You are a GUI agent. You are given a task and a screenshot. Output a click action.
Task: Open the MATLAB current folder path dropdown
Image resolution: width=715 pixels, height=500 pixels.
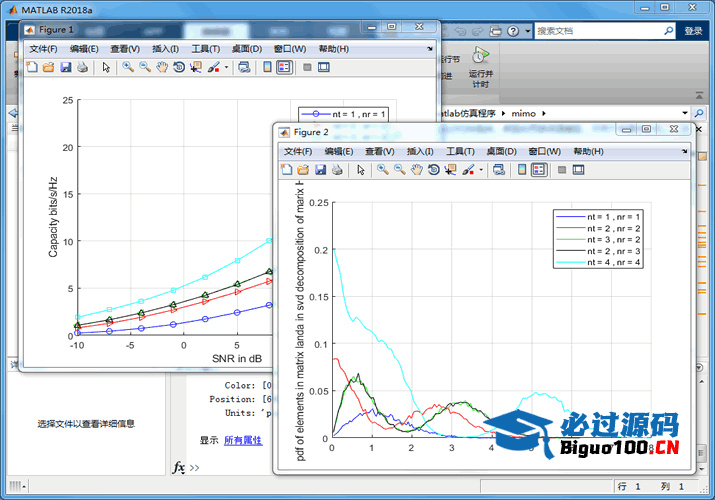click(x=684, y=114)
